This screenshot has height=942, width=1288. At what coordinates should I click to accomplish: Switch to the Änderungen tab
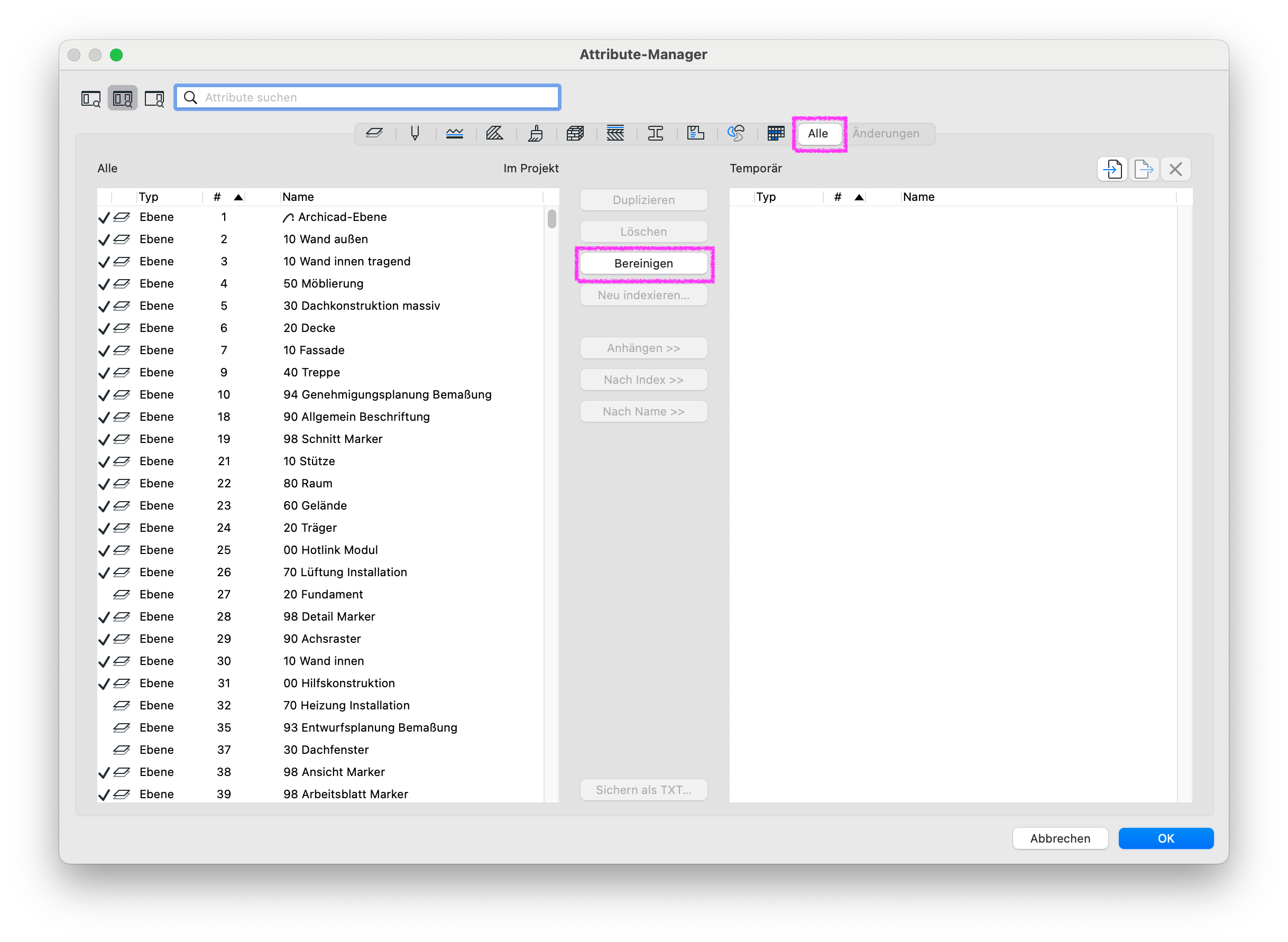tap(886, 133)
